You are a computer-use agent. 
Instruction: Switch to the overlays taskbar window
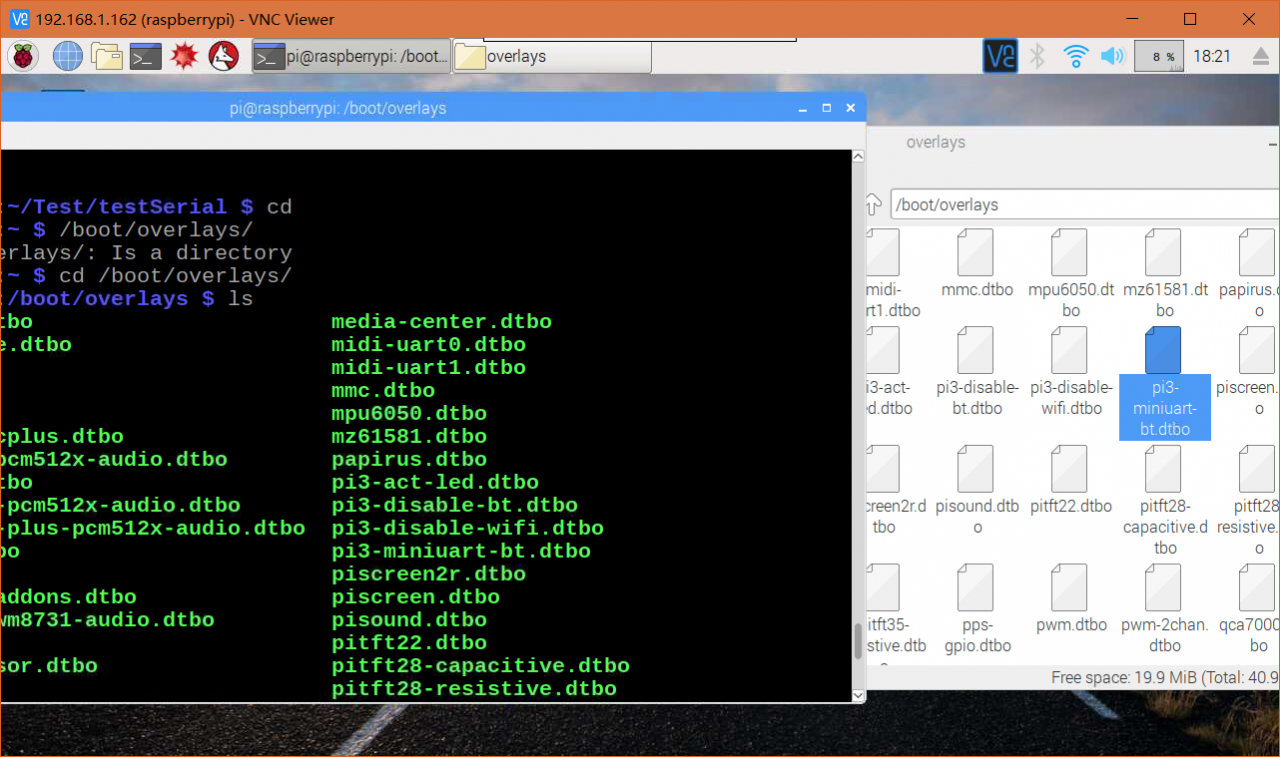(552, 57)
